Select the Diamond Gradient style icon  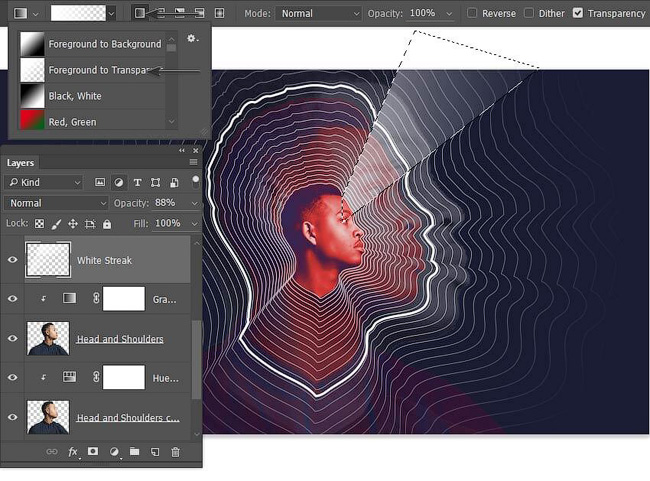219,13
